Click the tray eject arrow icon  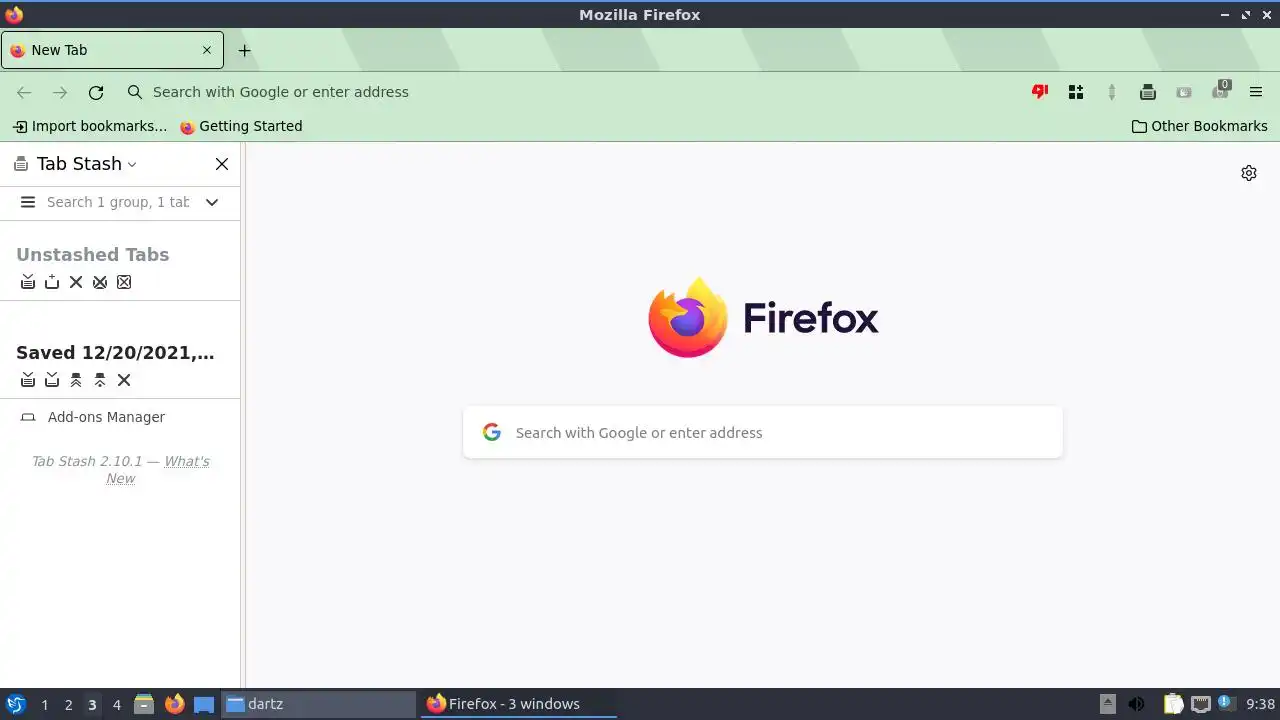(x=1108, y=704)
